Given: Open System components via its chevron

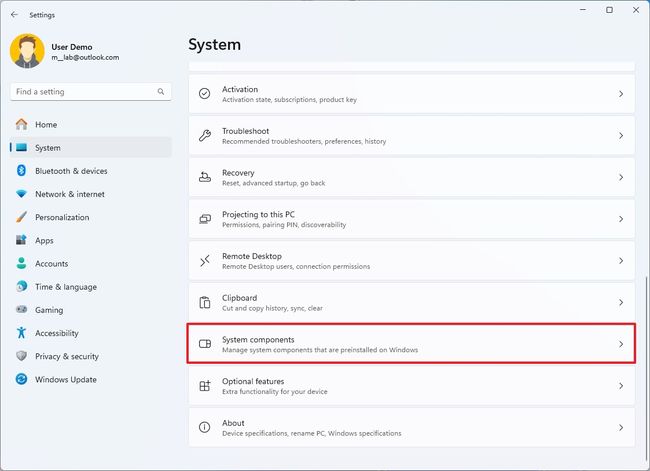Looking at the screenshot, I should tap(621, 344).
